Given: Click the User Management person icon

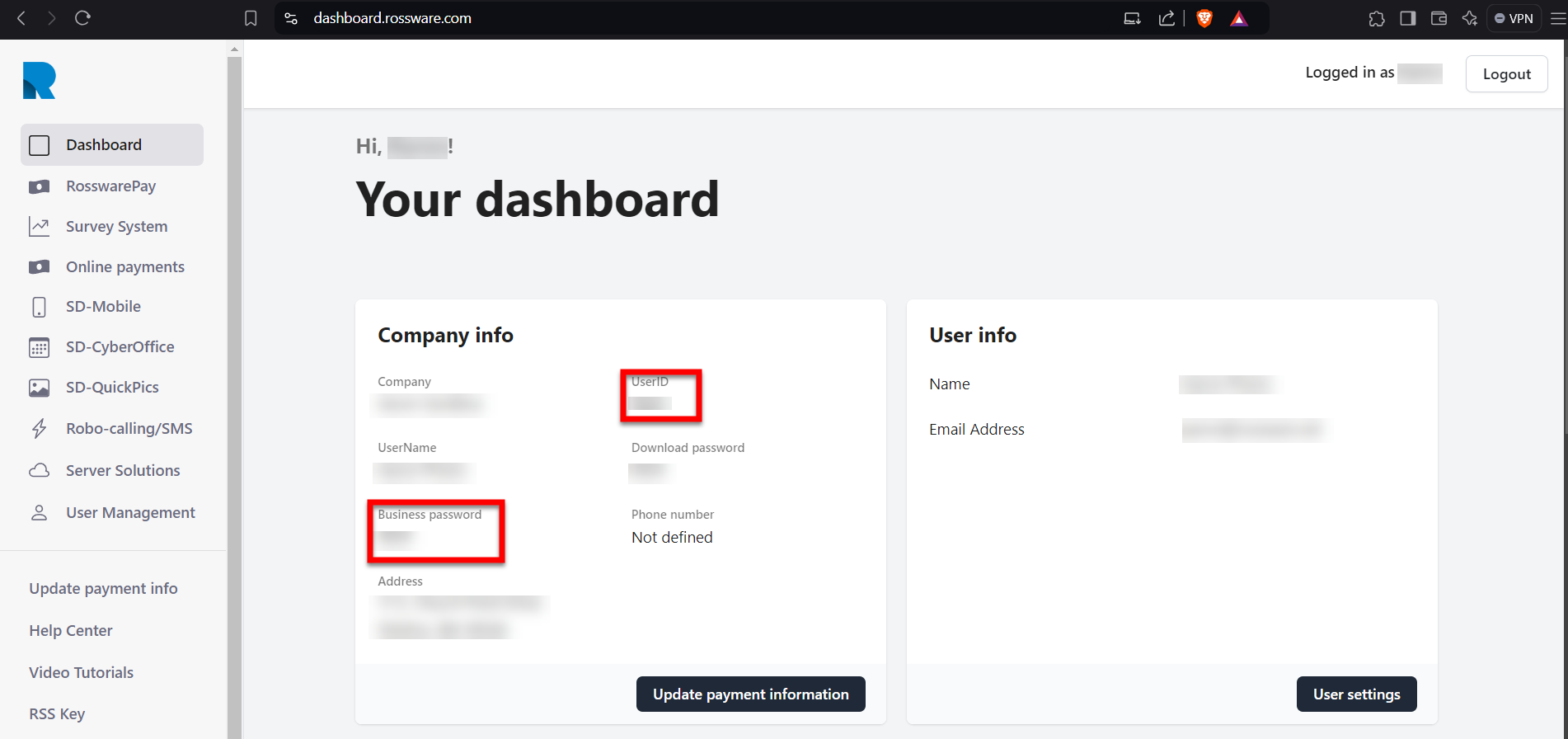Looking at the screenshot, I should click(x=39, y=513).
